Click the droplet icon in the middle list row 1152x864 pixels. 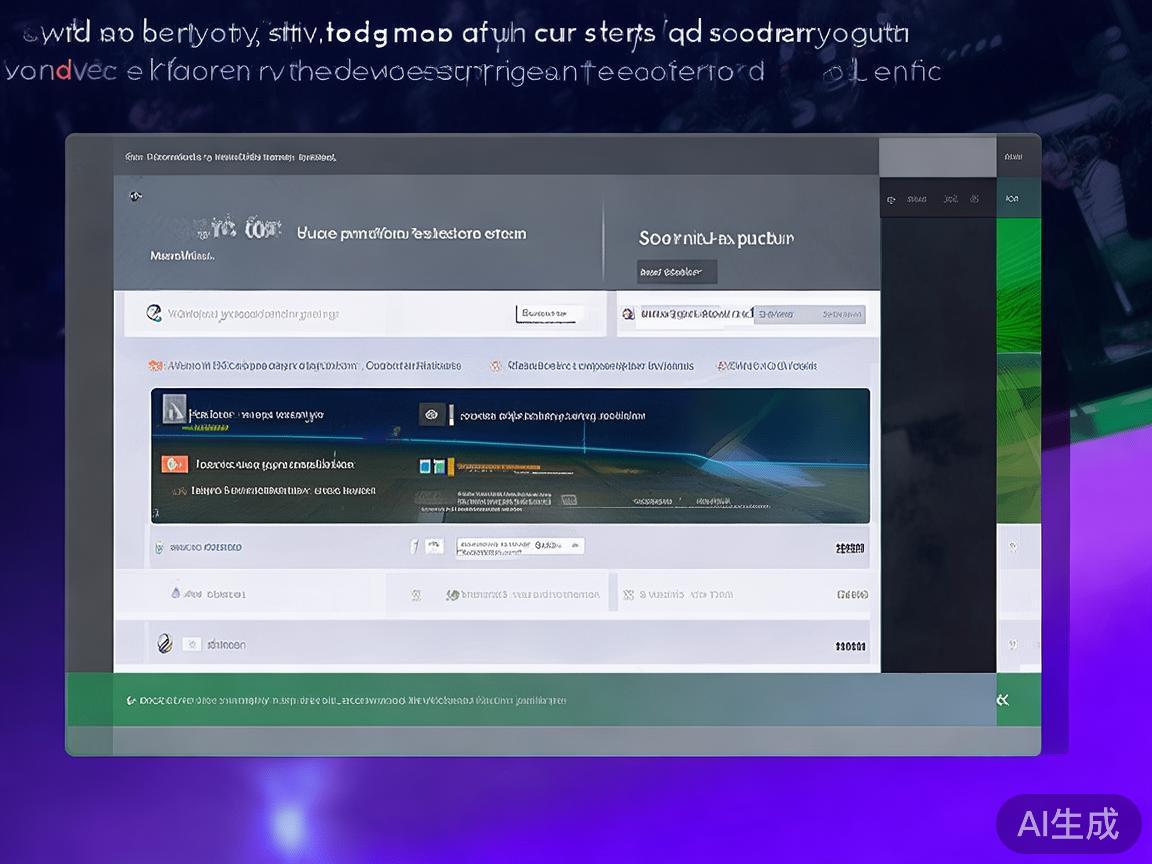[176, 593]
